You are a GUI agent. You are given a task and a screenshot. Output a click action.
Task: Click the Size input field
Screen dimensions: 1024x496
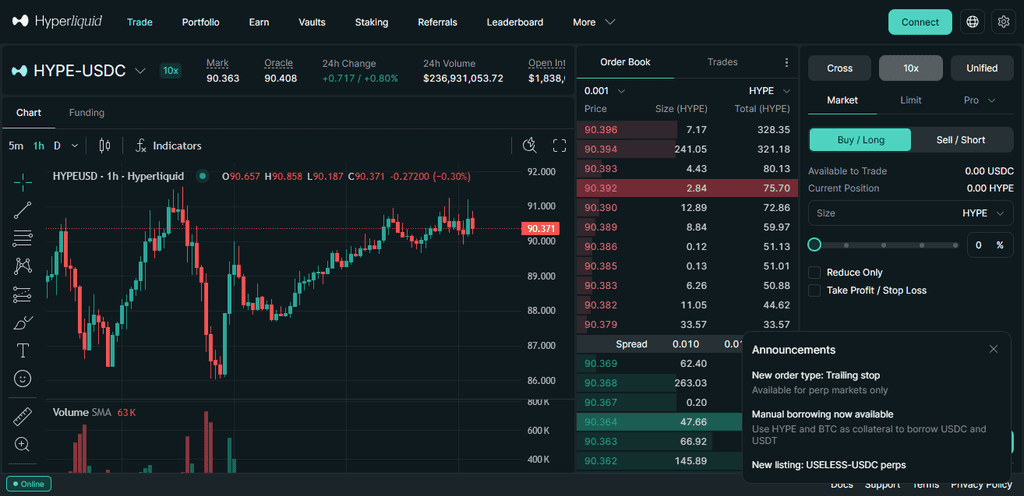click(910, 213)
